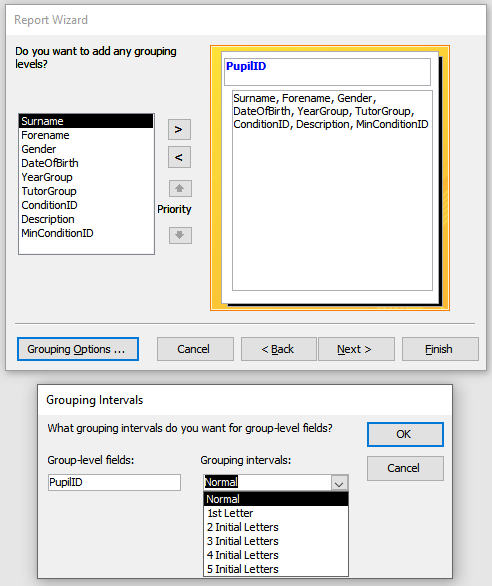Image resolution: width=492 pixels, height=586 pixels.
Task: Choose 5 Initial Letters interval
Action: 276,569
